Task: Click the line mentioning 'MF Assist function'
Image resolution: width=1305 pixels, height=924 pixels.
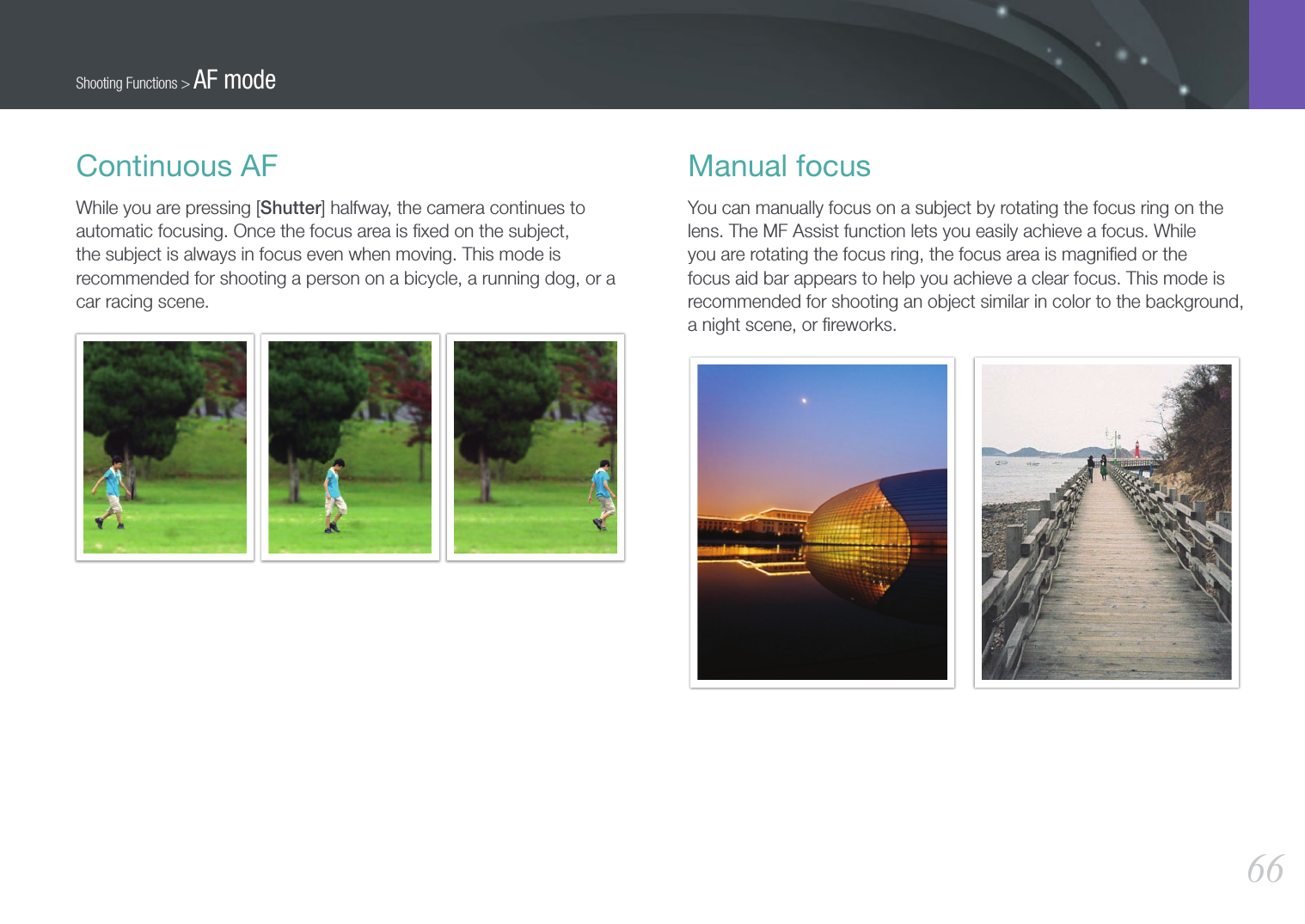Action: click(x=941, y=231)
